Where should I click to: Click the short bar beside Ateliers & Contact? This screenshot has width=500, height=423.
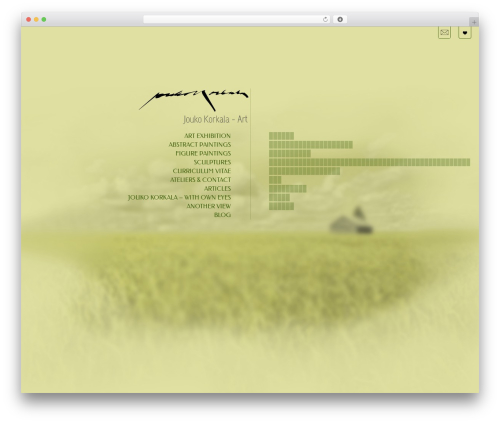[x=275, y=180]
